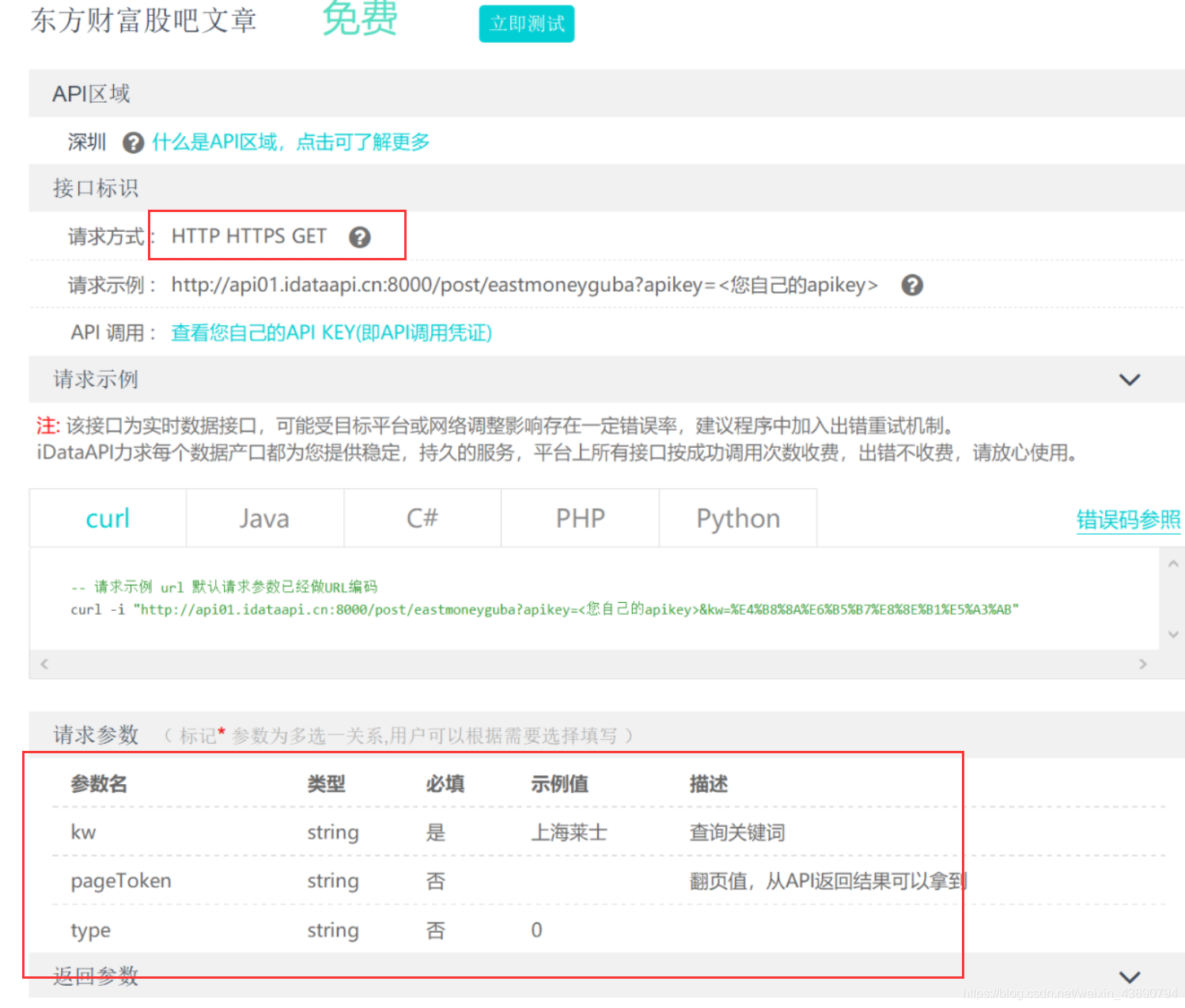Select the curl example command text

544,609
